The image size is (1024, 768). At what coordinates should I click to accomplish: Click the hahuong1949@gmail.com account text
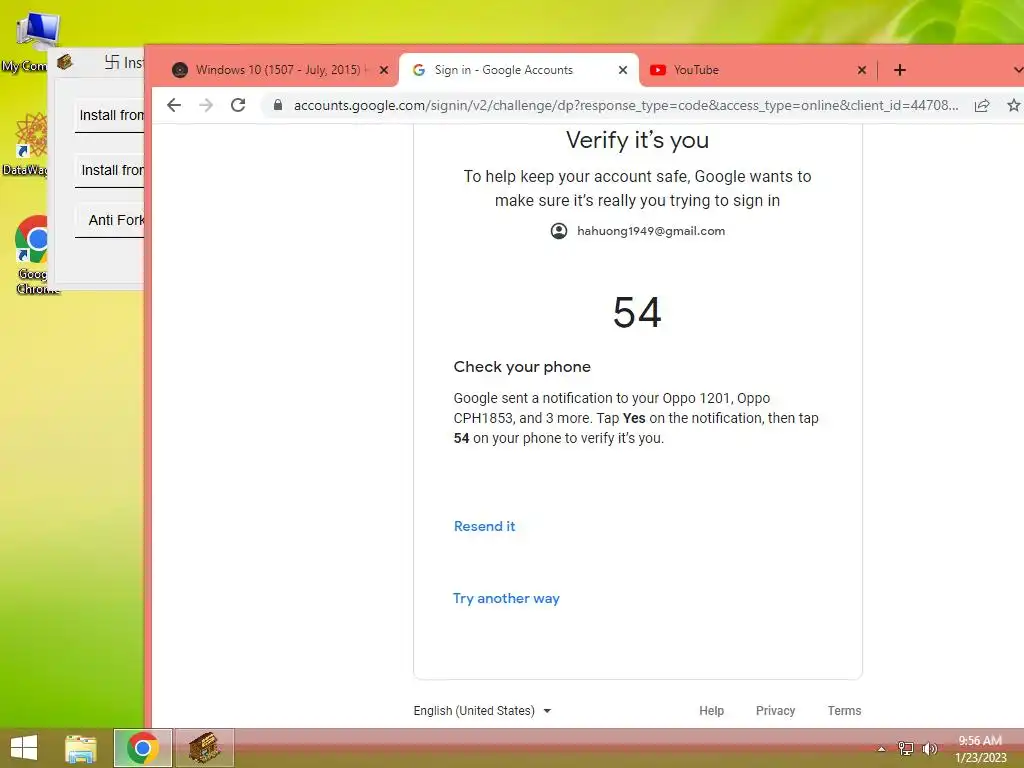[x=651, y=231]
